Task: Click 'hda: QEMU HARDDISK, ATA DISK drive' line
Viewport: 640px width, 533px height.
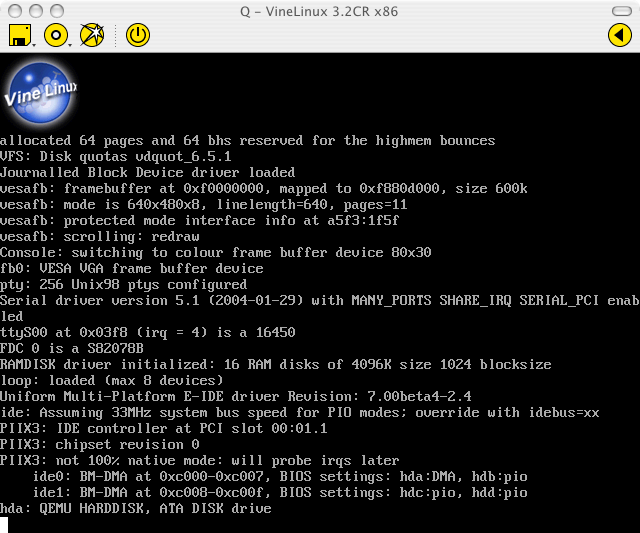Action: [x=136, y=509]
